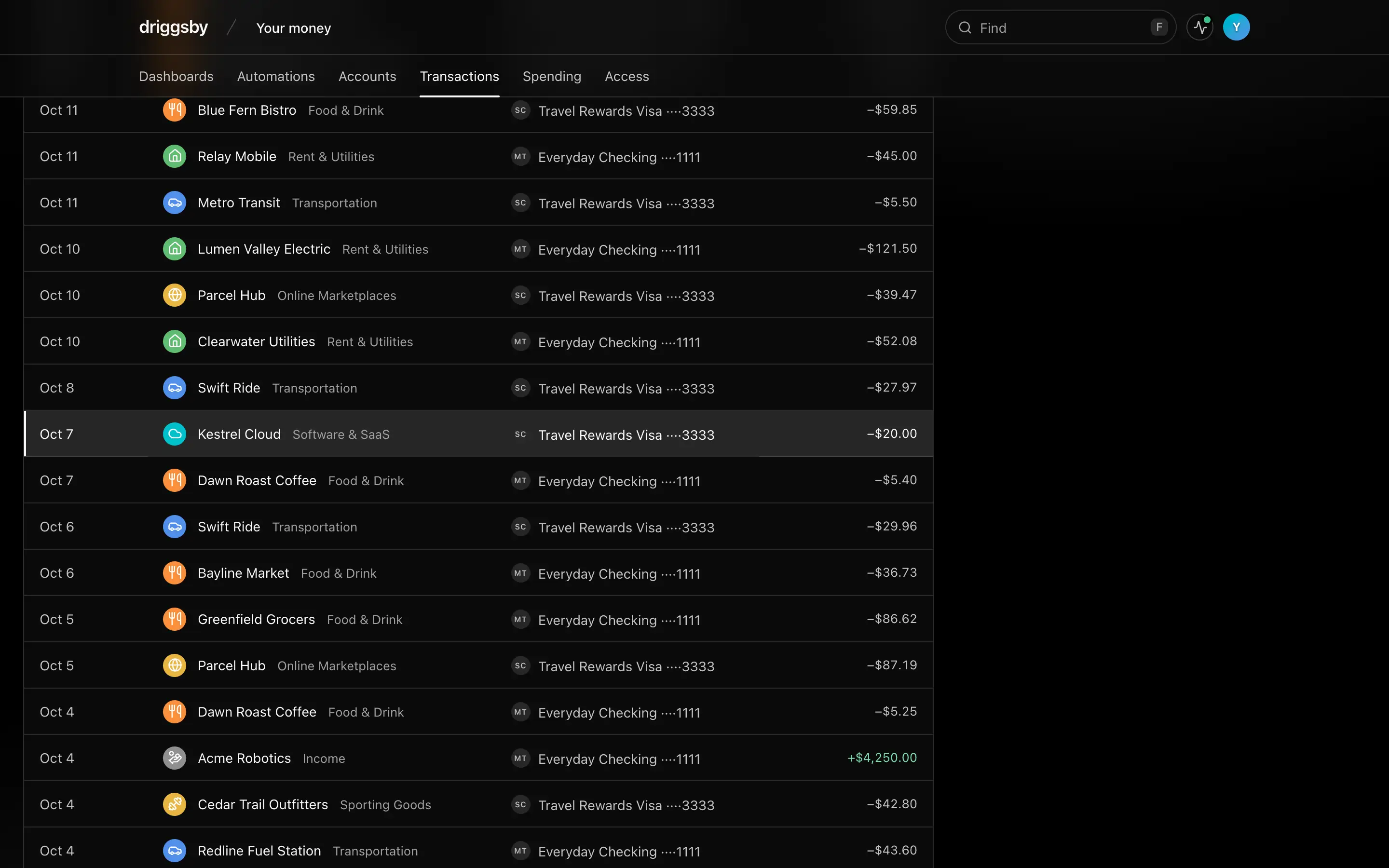Click the fork icon beside Greenfield Grocers
The height and width of the screenshot is (868, 1389).
tap(175, 619)
